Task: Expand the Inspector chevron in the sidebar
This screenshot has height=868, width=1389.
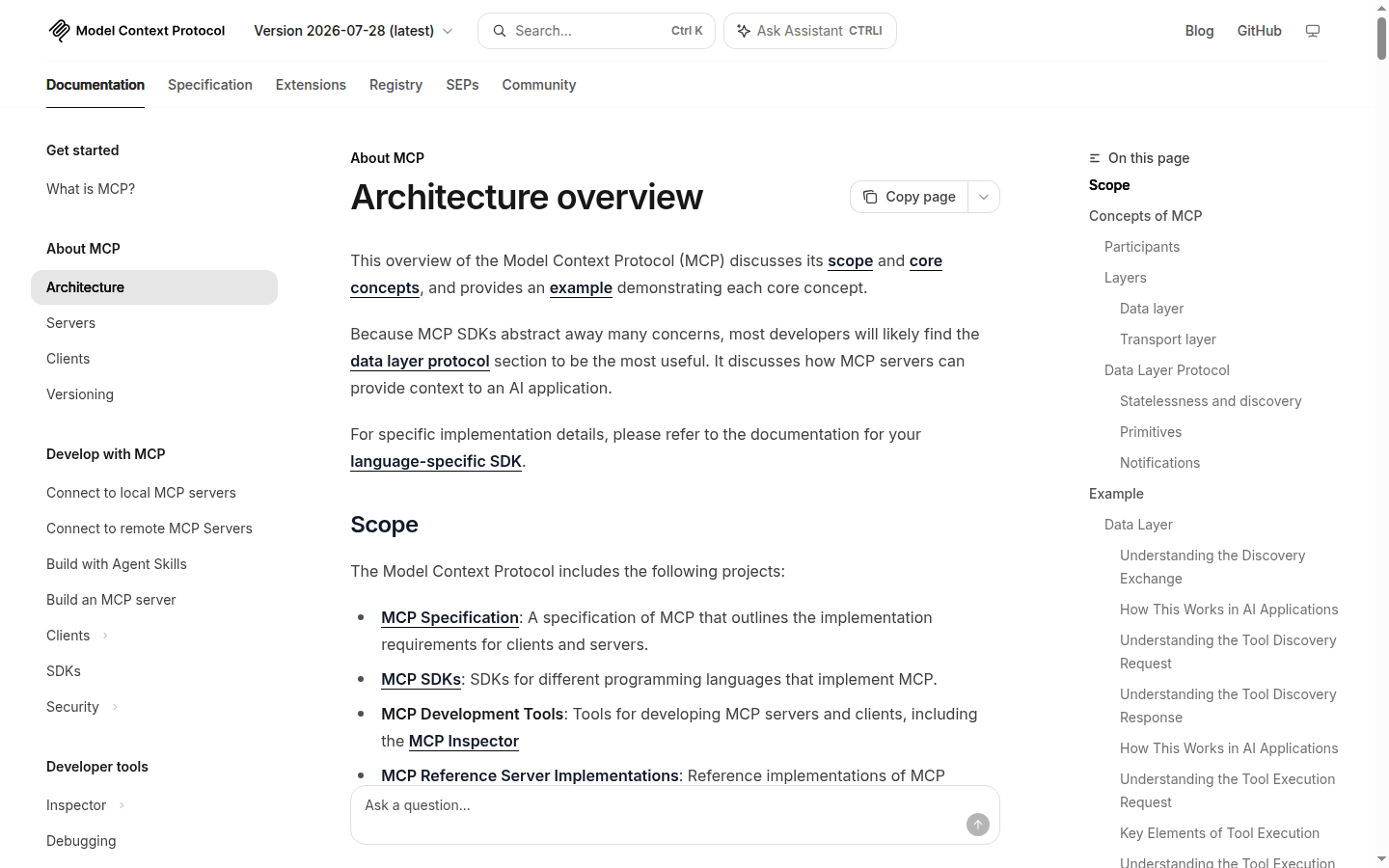Action: coord(122,805)
